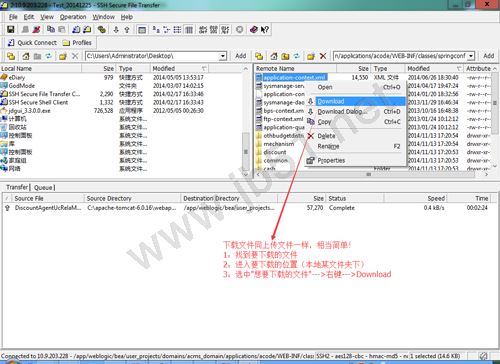Expand the remote path dropdown arrow
The height and width of the screenshot is (364, 500).
471,56
